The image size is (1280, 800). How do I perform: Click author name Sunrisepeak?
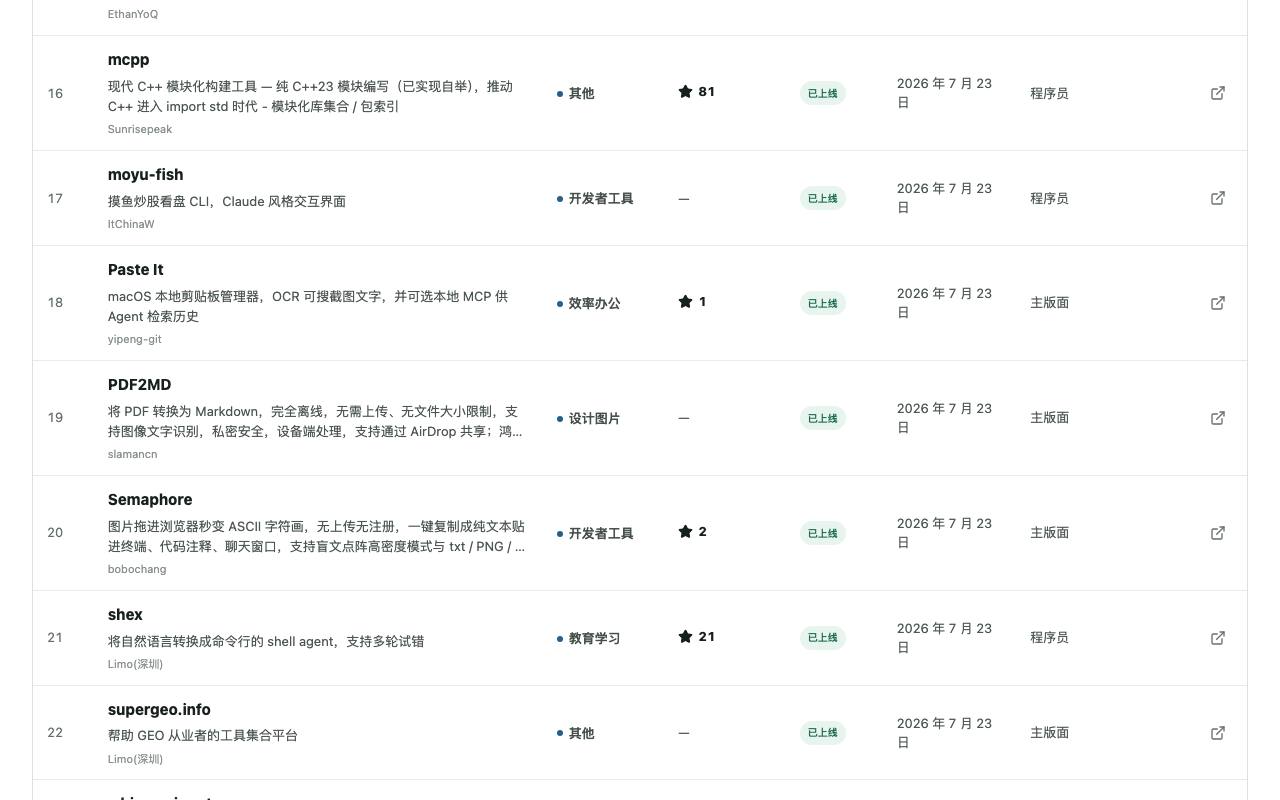coord(140,129)
